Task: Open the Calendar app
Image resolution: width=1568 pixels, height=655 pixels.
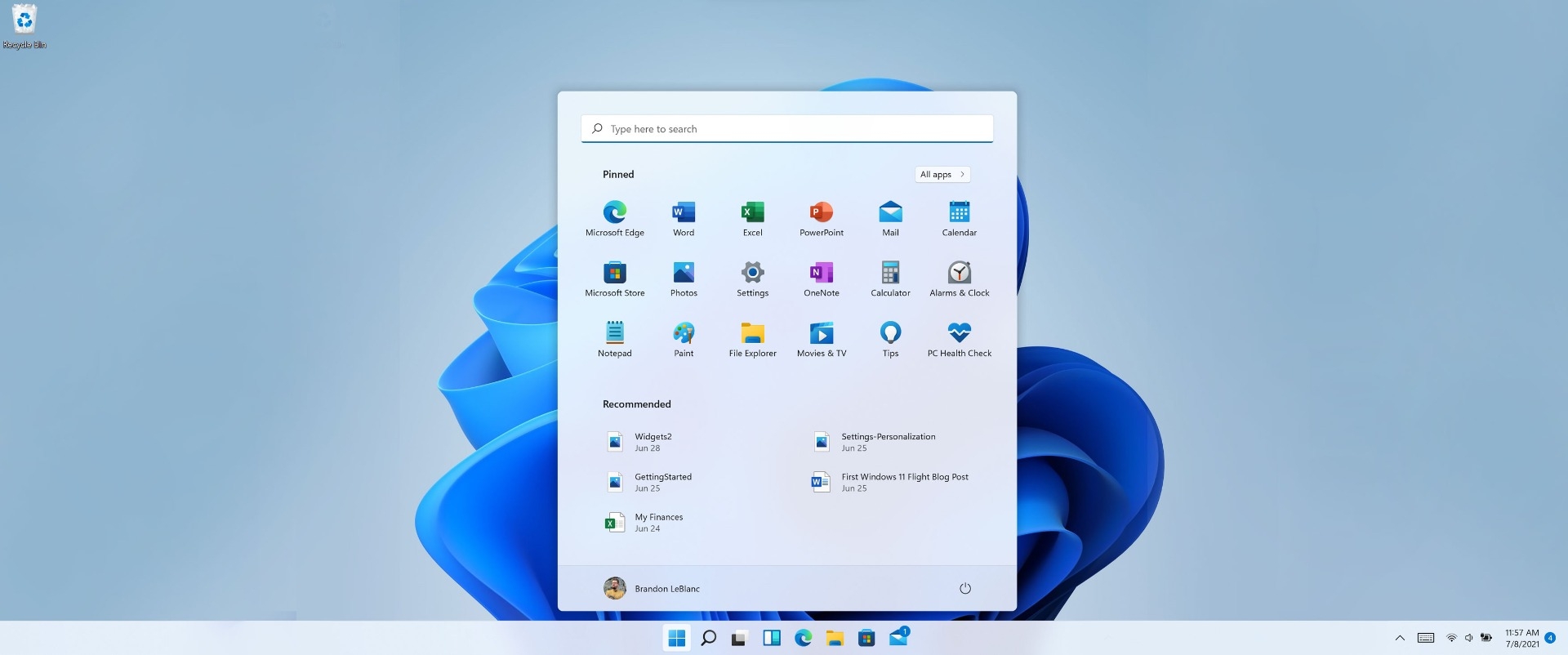Action: 960,218
